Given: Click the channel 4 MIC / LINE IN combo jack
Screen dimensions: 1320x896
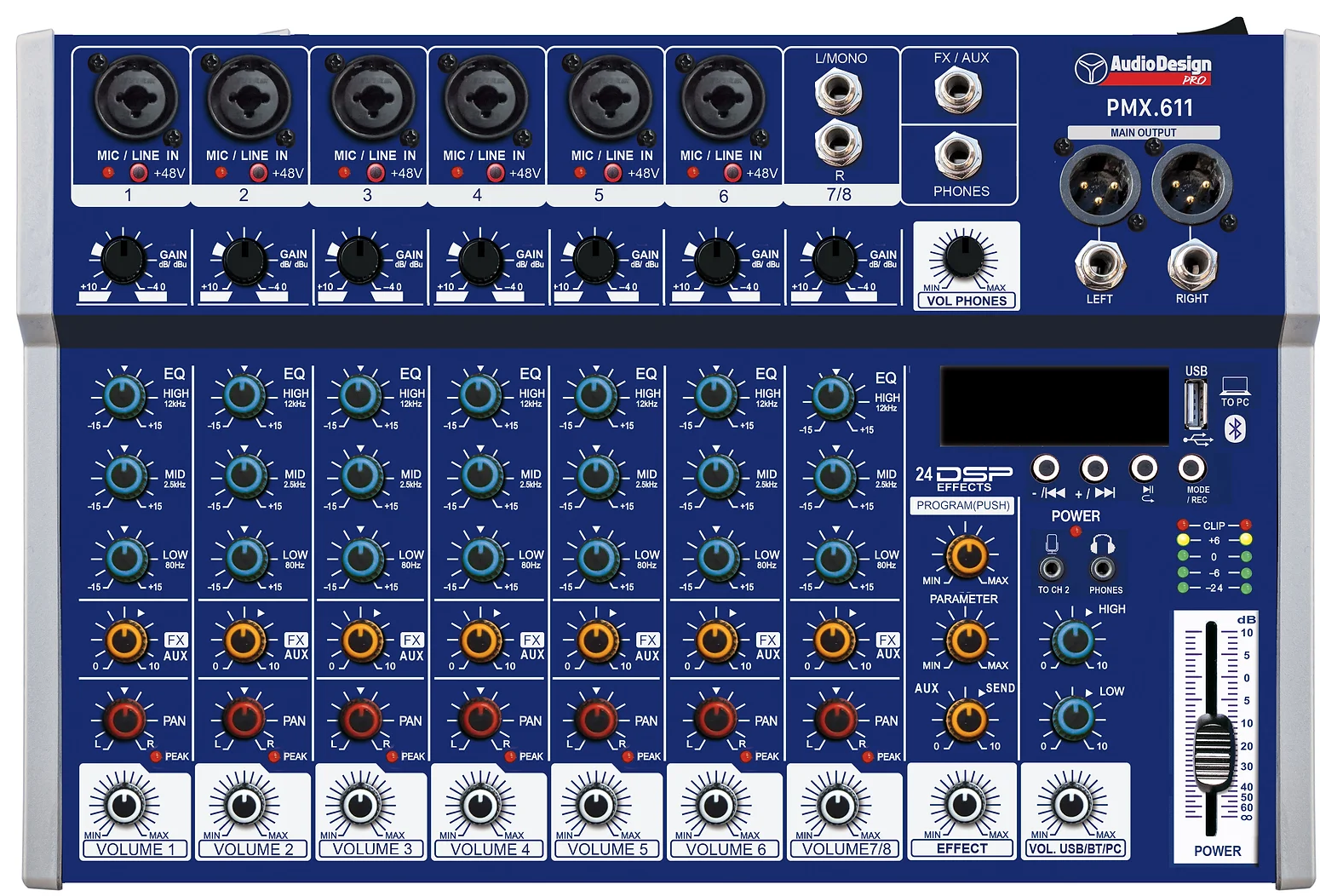Looking at the screenshot, I should point(485,98).
